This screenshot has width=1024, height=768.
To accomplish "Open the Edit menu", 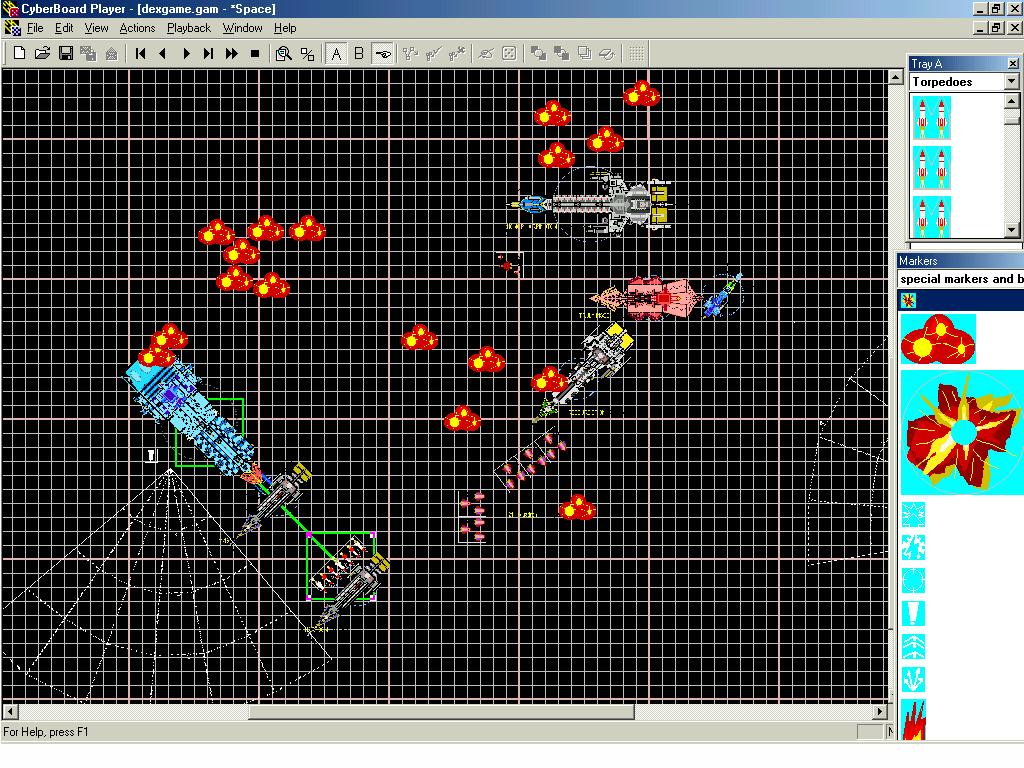I will (x=63, y=28).
